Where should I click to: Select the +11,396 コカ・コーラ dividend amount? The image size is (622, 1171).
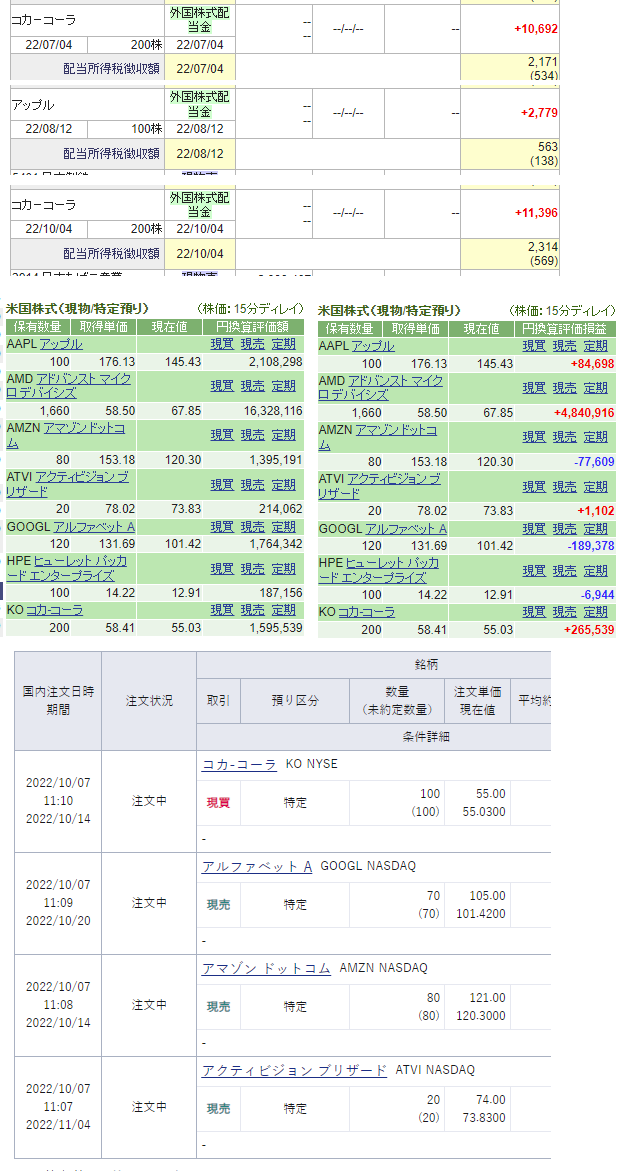tap(538, 213)
